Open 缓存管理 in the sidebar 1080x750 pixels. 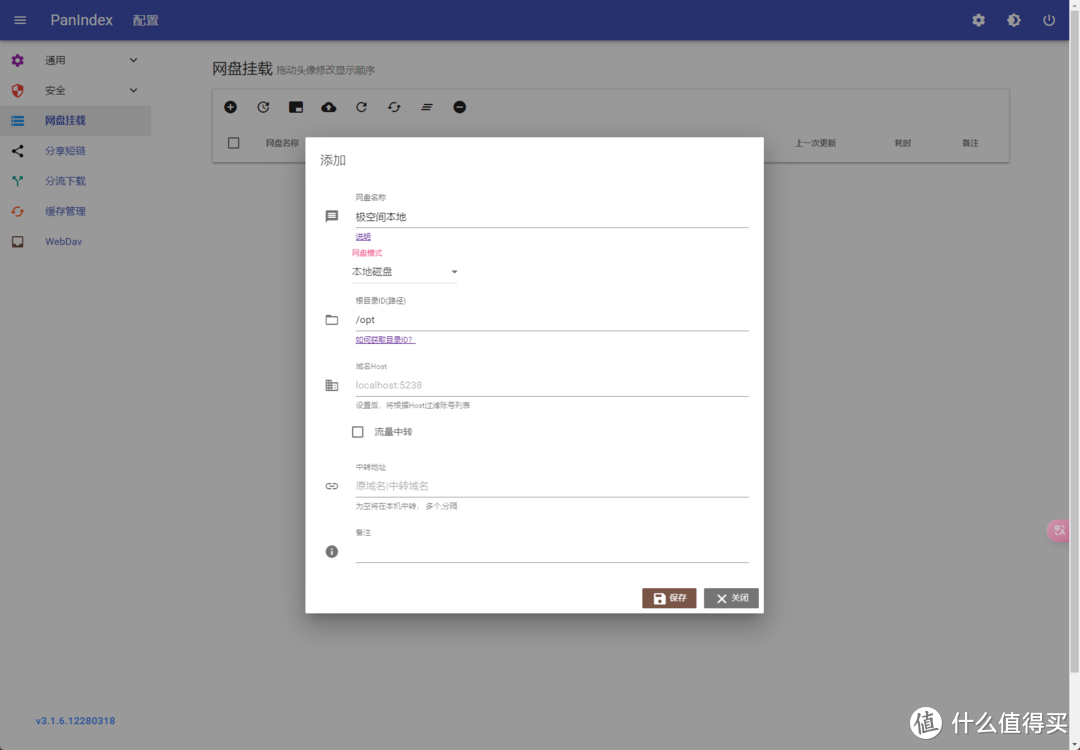(x=75, y=211)
